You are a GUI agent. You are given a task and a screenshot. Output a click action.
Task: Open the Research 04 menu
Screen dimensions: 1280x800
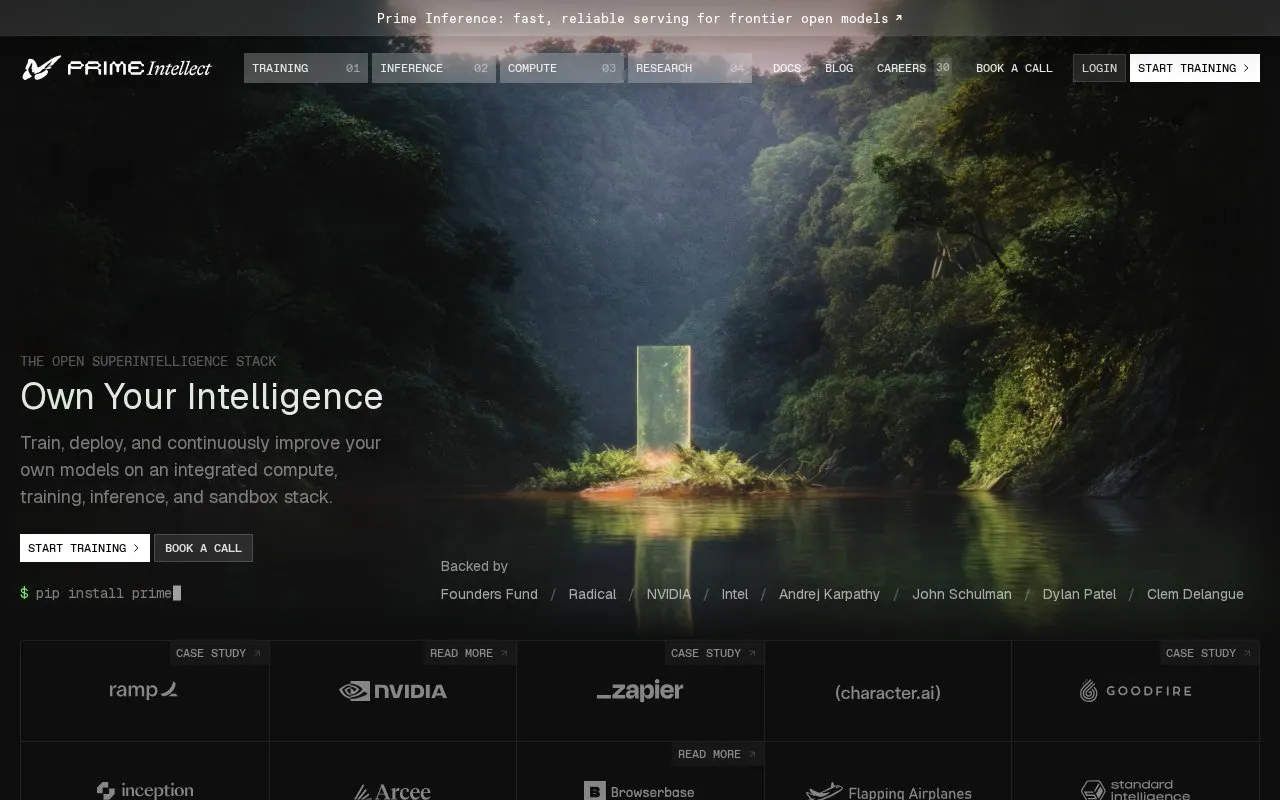(690, 68)
